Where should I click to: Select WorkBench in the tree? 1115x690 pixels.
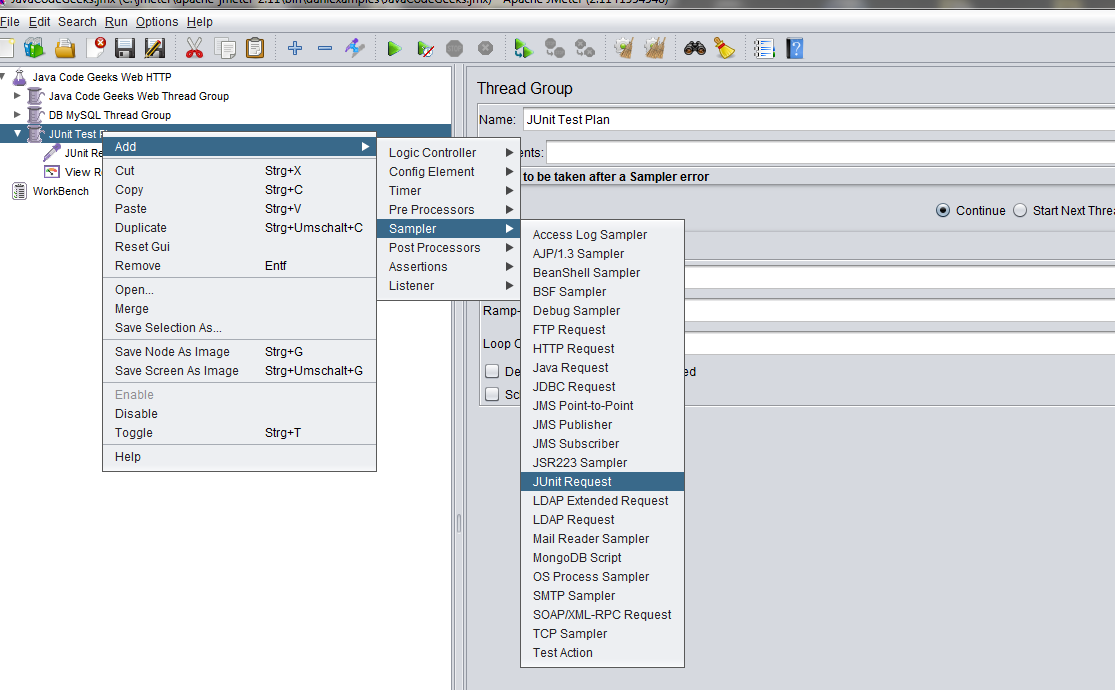tap(60, 191)
